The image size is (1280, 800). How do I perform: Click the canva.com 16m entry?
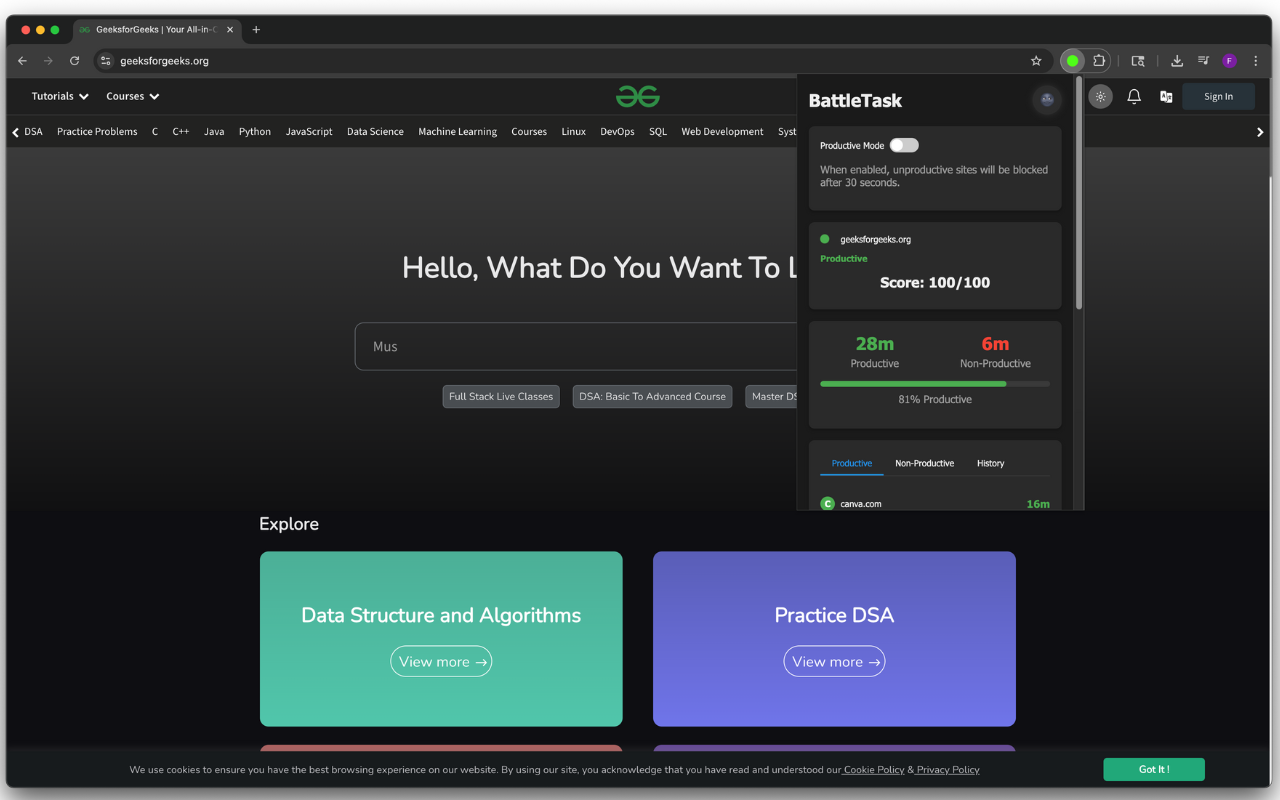[935, 504]
